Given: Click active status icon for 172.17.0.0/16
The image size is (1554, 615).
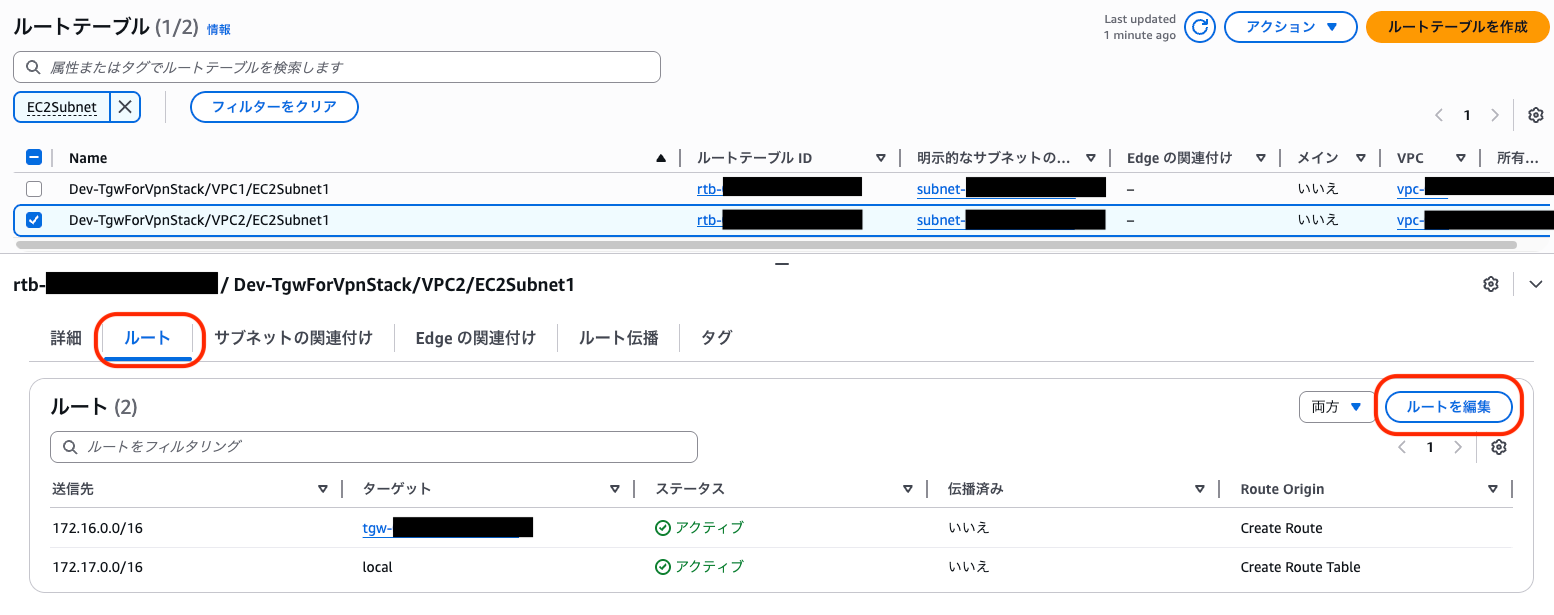Looking at the screenshot, I should 662,567.
